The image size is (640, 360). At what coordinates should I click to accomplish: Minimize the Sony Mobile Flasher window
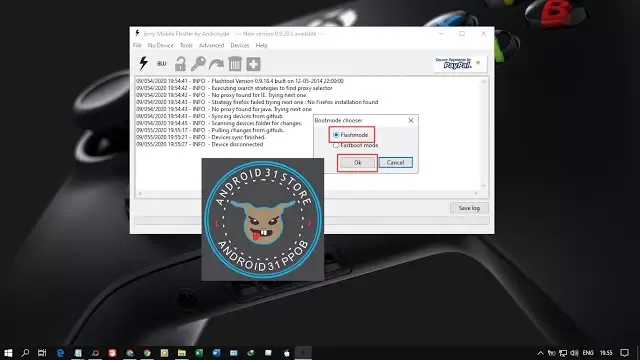coord(440,33)
